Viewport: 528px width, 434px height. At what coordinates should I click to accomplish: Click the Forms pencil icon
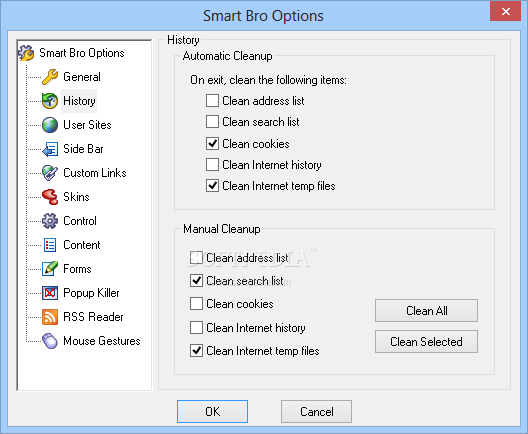click(50, 269)
